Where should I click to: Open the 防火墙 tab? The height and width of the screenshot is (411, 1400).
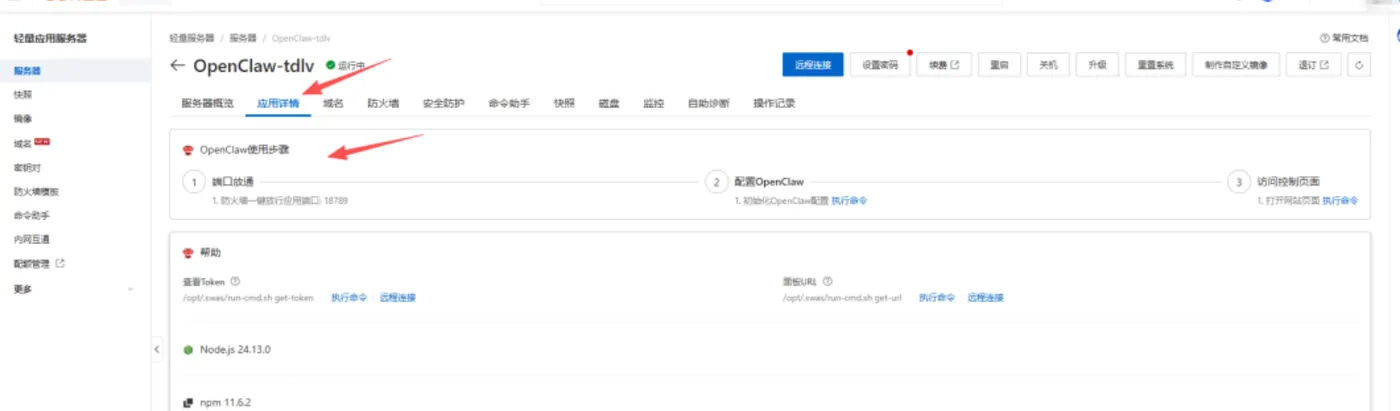click(x=383, y=103)
